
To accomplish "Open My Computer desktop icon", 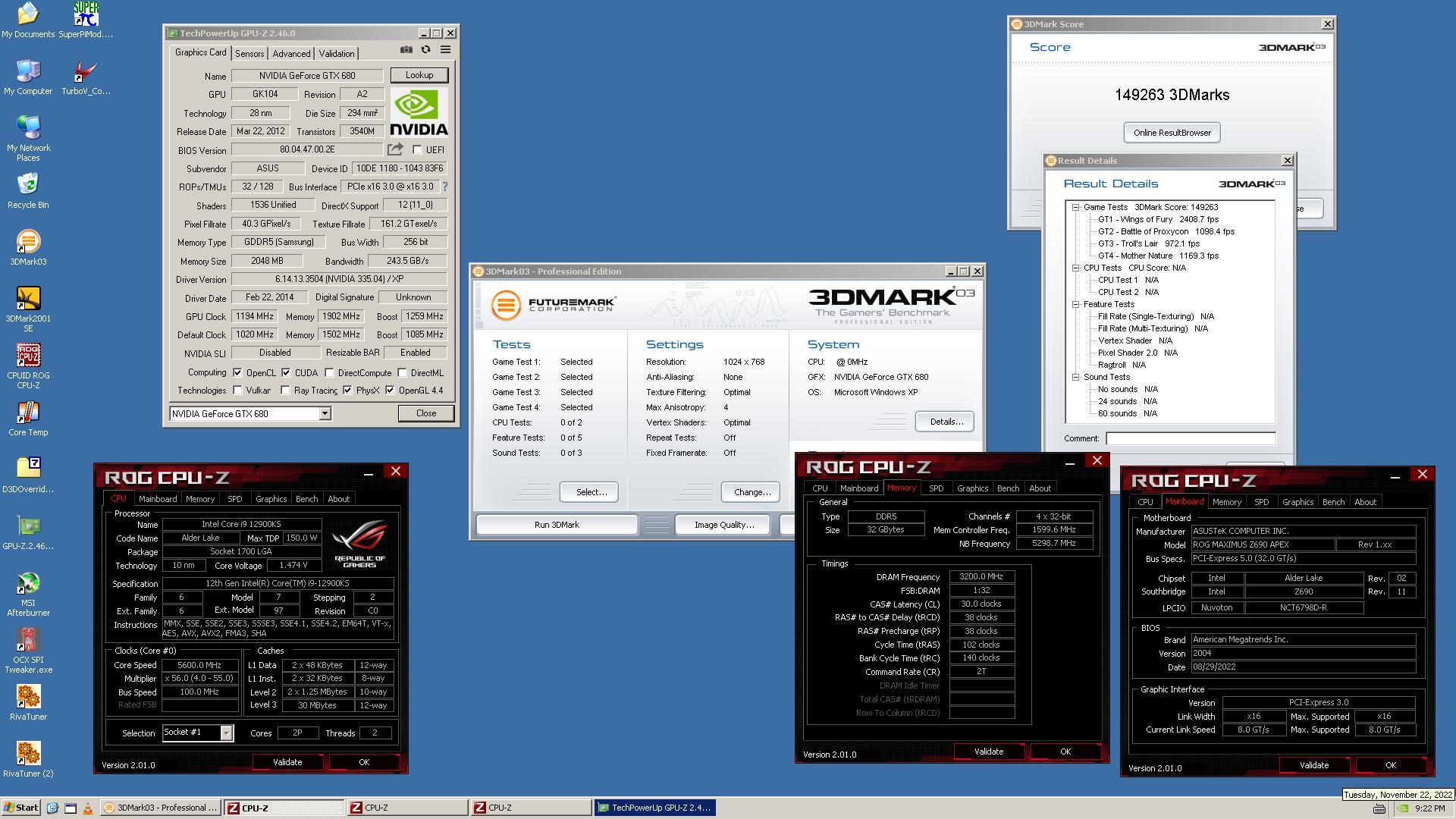I will coord(28,77).
